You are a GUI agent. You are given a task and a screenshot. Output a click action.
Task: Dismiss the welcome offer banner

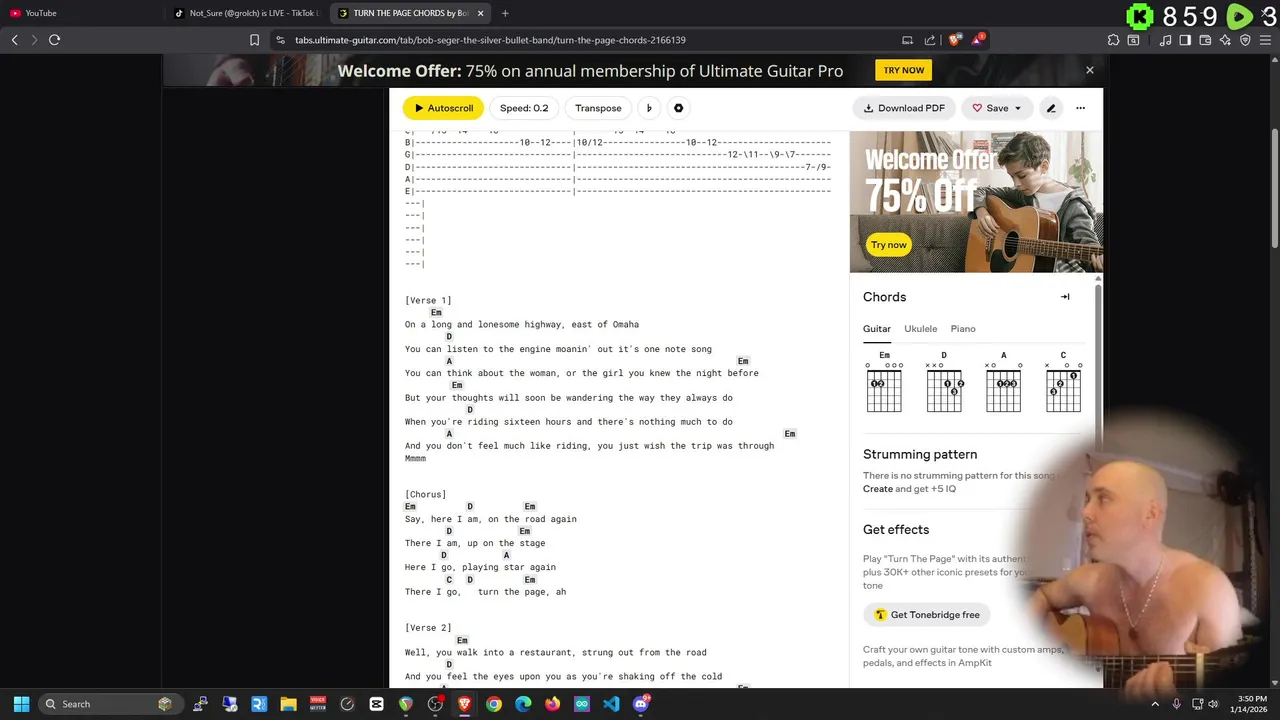pyautogui.click(x=1090, y=70)
